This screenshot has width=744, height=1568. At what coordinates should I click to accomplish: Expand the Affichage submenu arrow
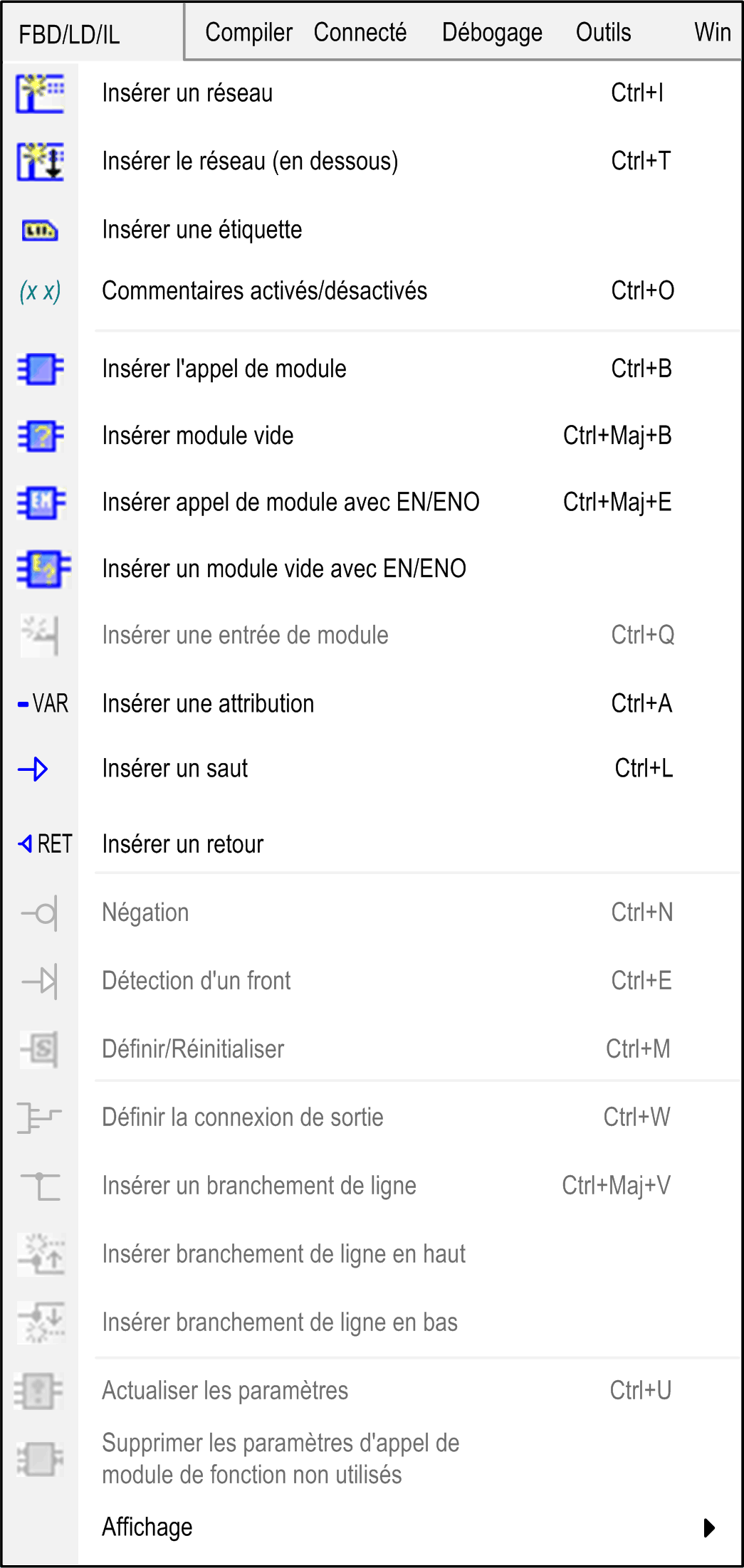pyautogui.click(x=708, y=1528)
